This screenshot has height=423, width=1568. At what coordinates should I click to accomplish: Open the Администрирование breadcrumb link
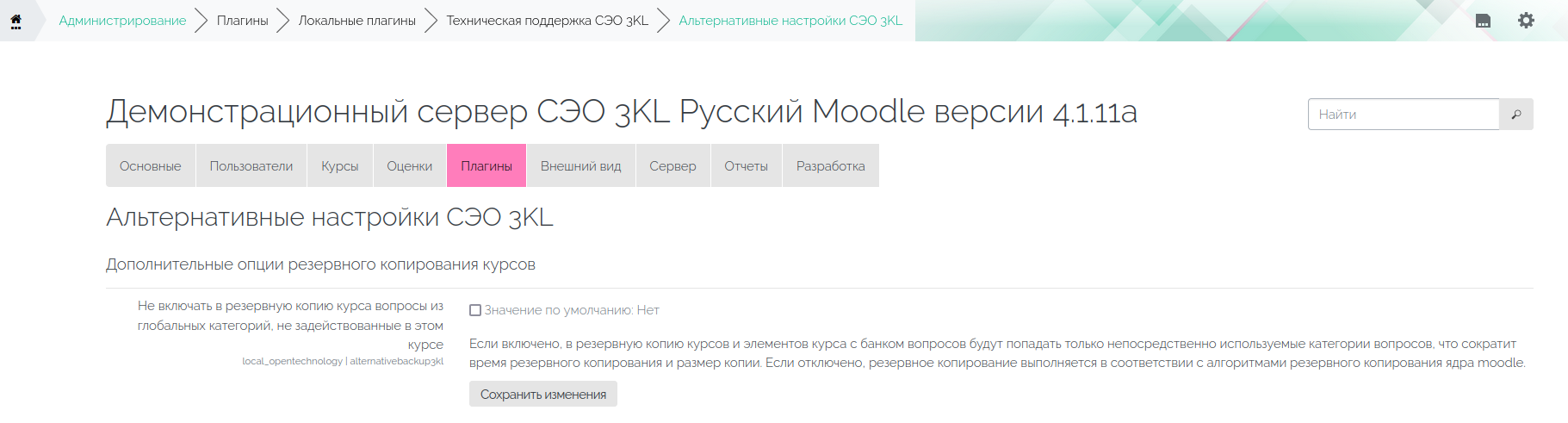122,21
